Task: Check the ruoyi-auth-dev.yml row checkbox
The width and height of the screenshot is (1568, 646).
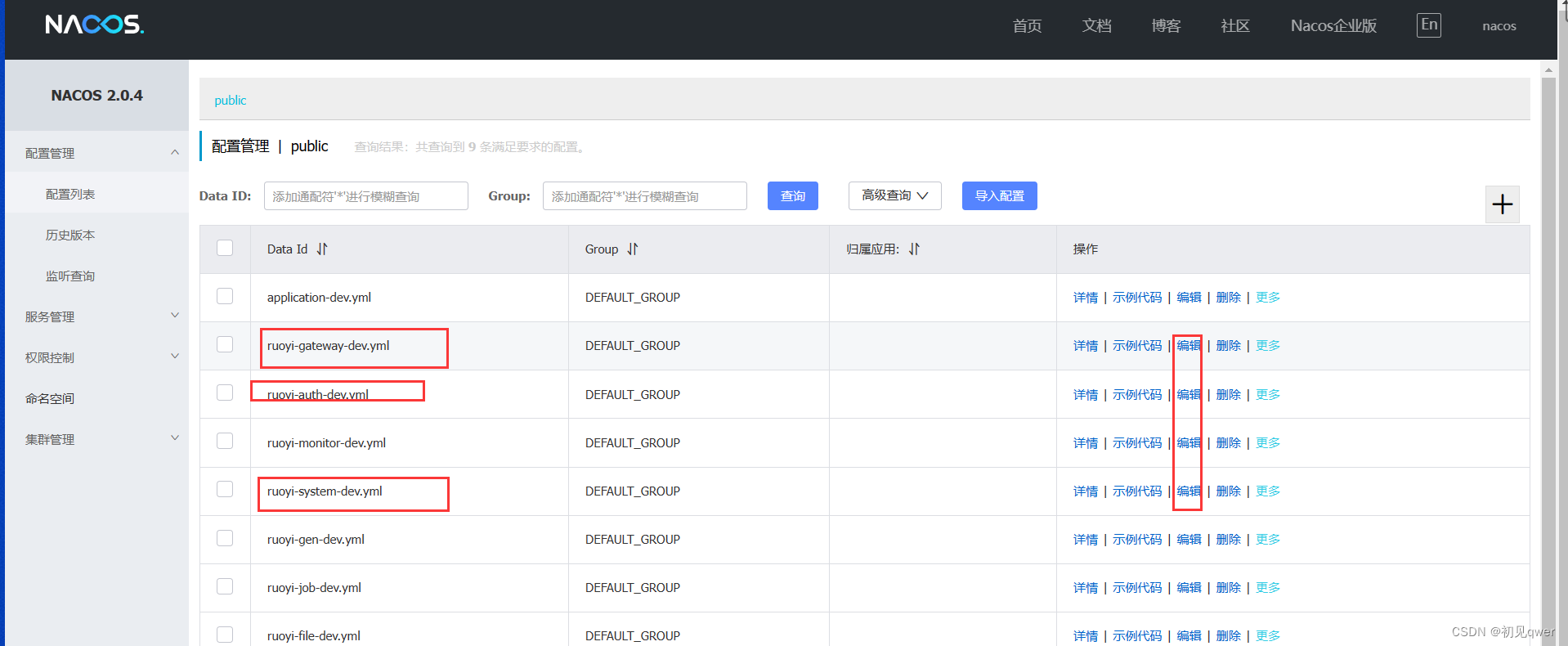Action: tap(225, 393)
